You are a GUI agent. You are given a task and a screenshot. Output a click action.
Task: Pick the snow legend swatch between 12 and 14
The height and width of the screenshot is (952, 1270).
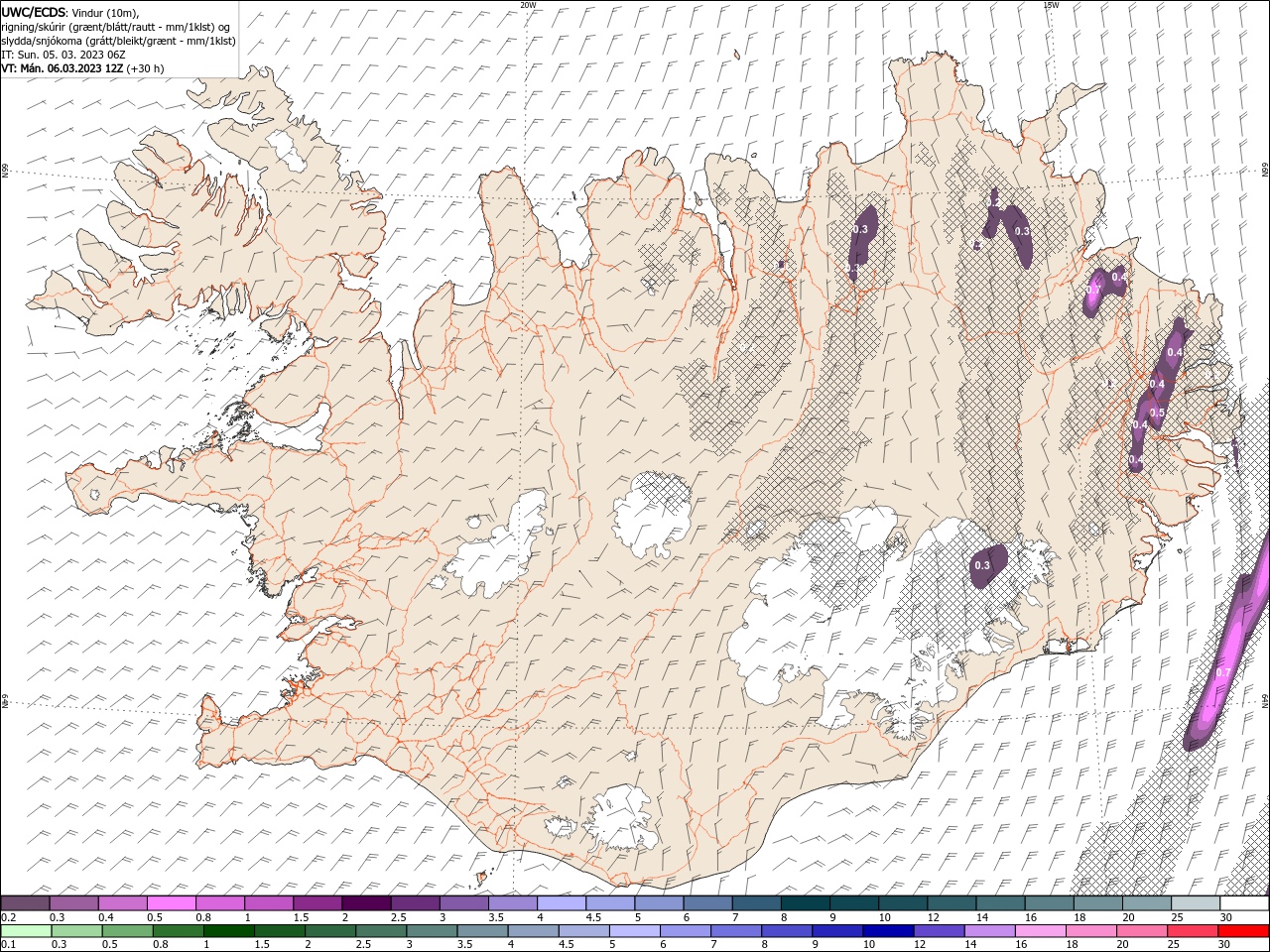(952, 903)
